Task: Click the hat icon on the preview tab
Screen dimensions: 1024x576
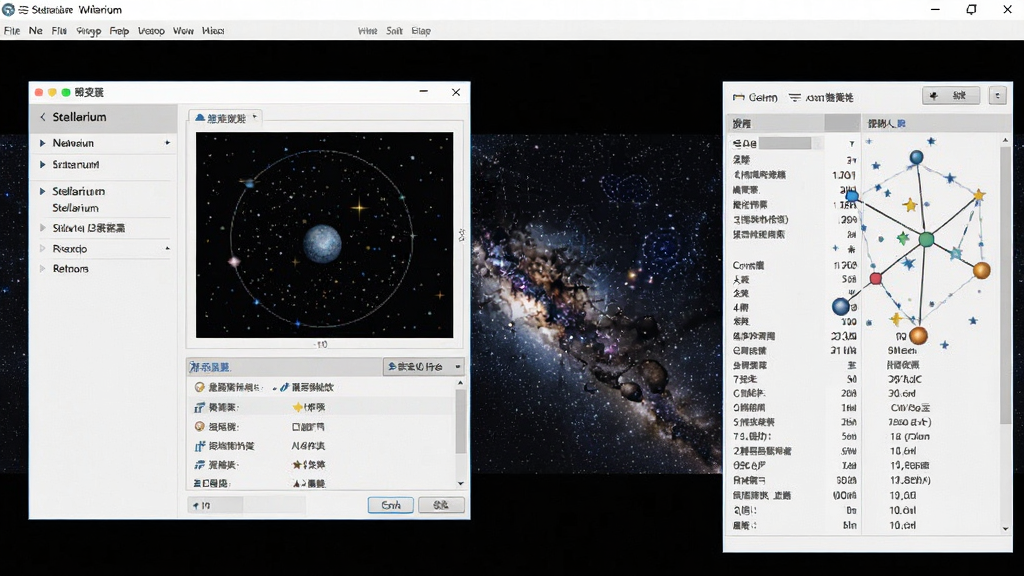Action: (x=200, y=118)
